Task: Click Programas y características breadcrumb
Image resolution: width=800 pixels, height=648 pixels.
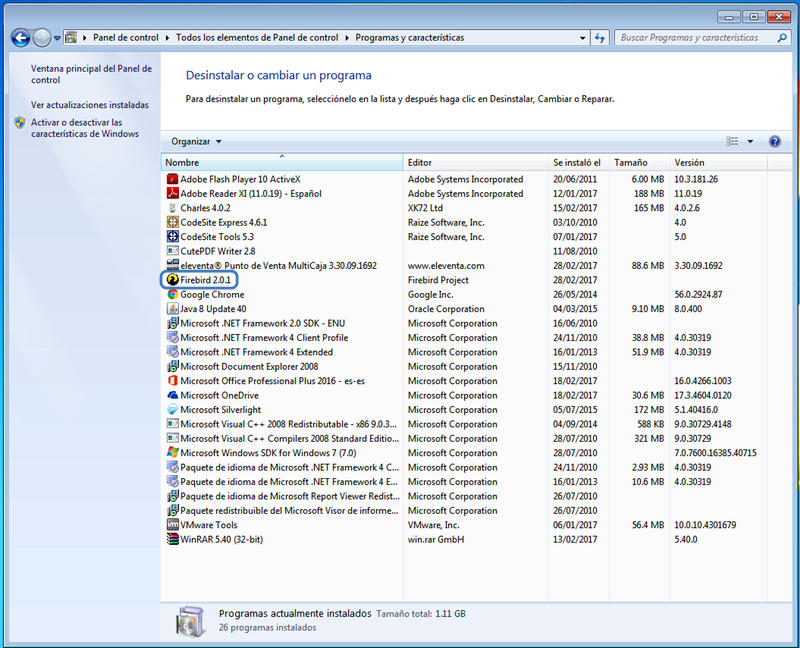Action: [x=410, y=38]
